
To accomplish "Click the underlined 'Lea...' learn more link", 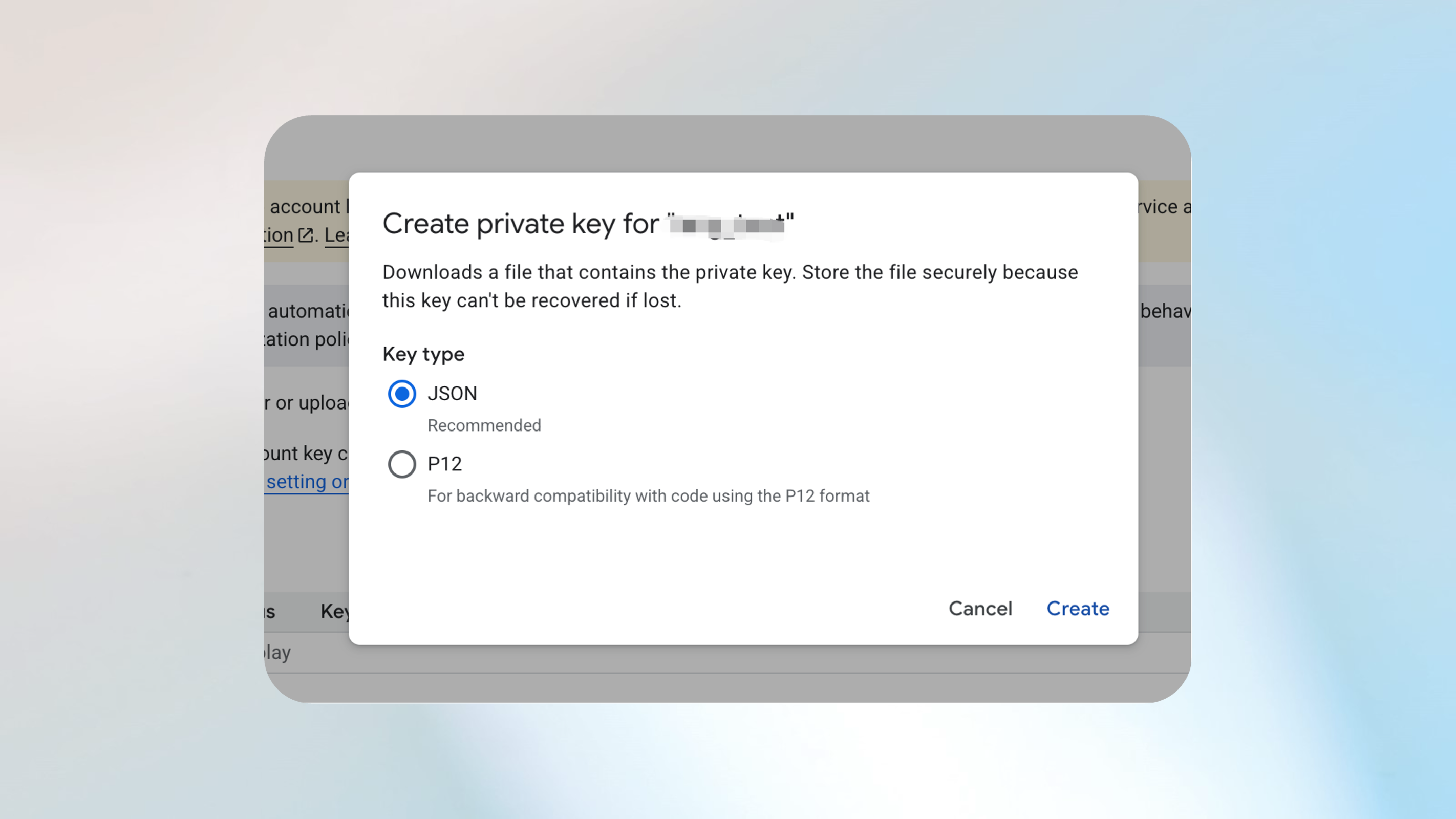I will (337, 235).
